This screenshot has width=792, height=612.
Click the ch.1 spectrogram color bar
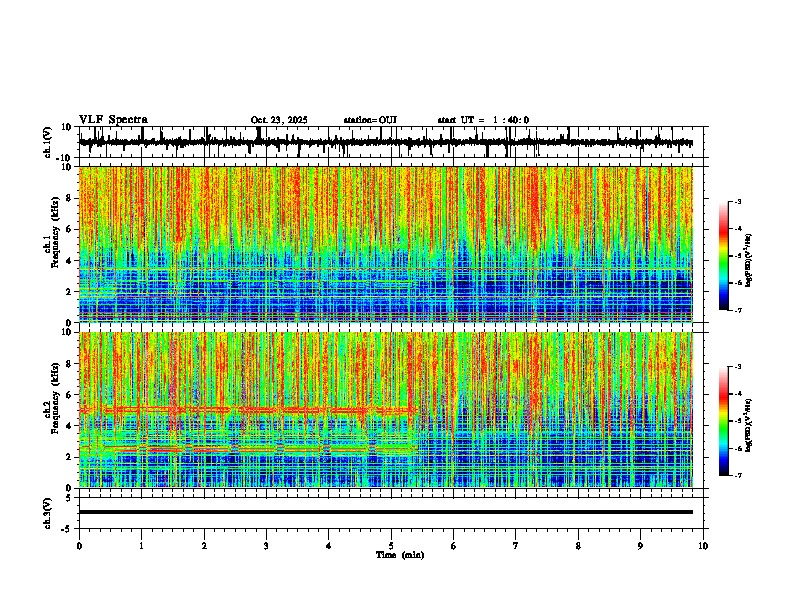point(724,256)
